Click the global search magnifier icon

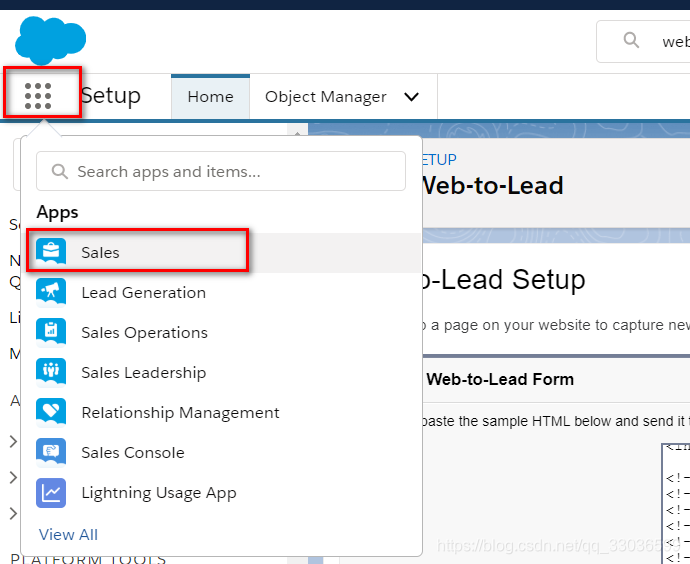click(x=631, y=40)
